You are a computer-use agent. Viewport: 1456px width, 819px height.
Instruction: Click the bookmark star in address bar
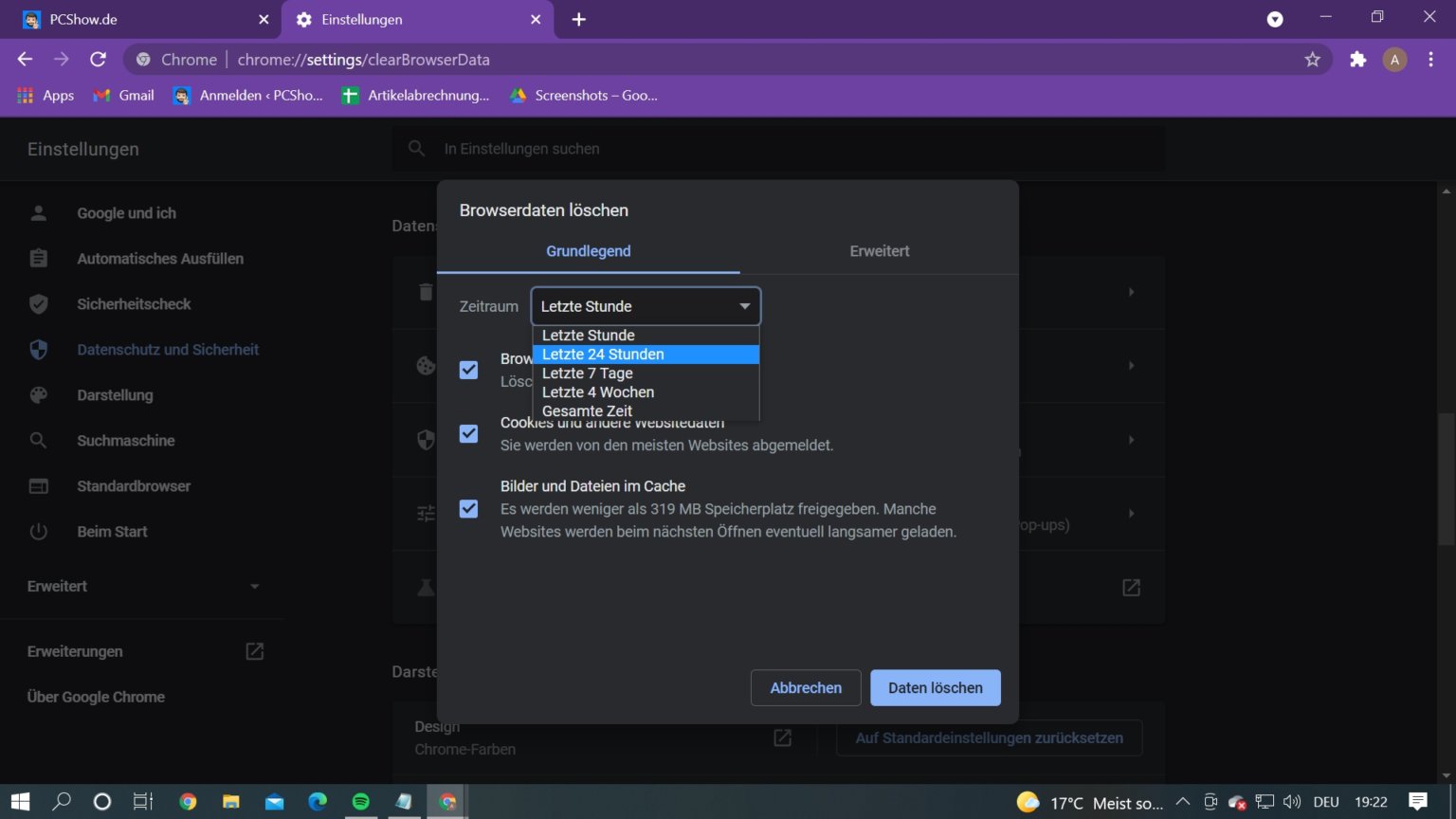(x=1313, y=59)
